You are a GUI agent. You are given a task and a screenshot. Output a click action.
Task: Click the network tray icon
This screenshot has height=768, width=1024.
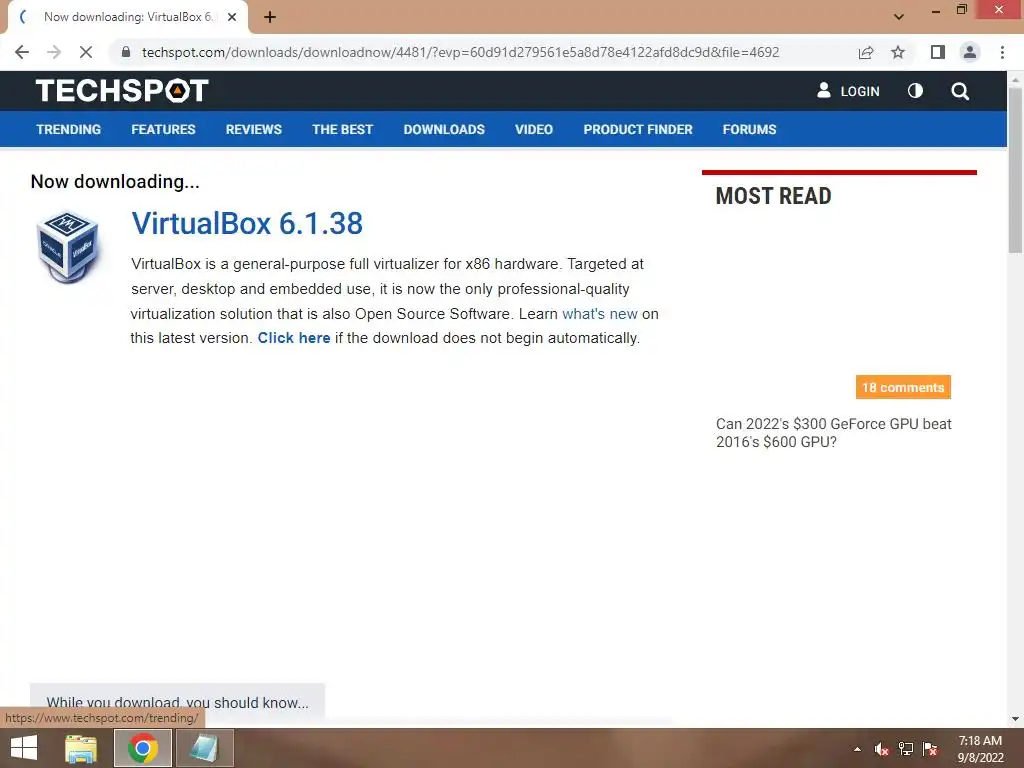(x=906, y=749)
